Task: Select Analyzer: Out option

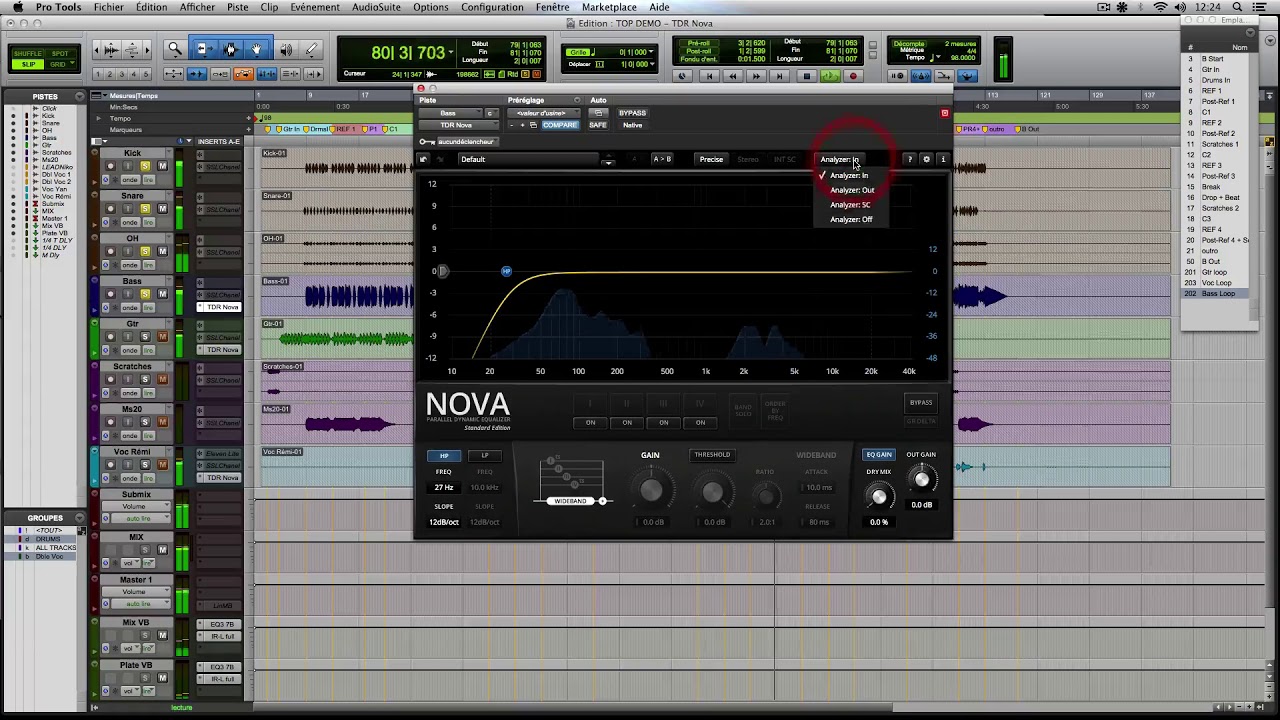Action: [x=851, y=190]
